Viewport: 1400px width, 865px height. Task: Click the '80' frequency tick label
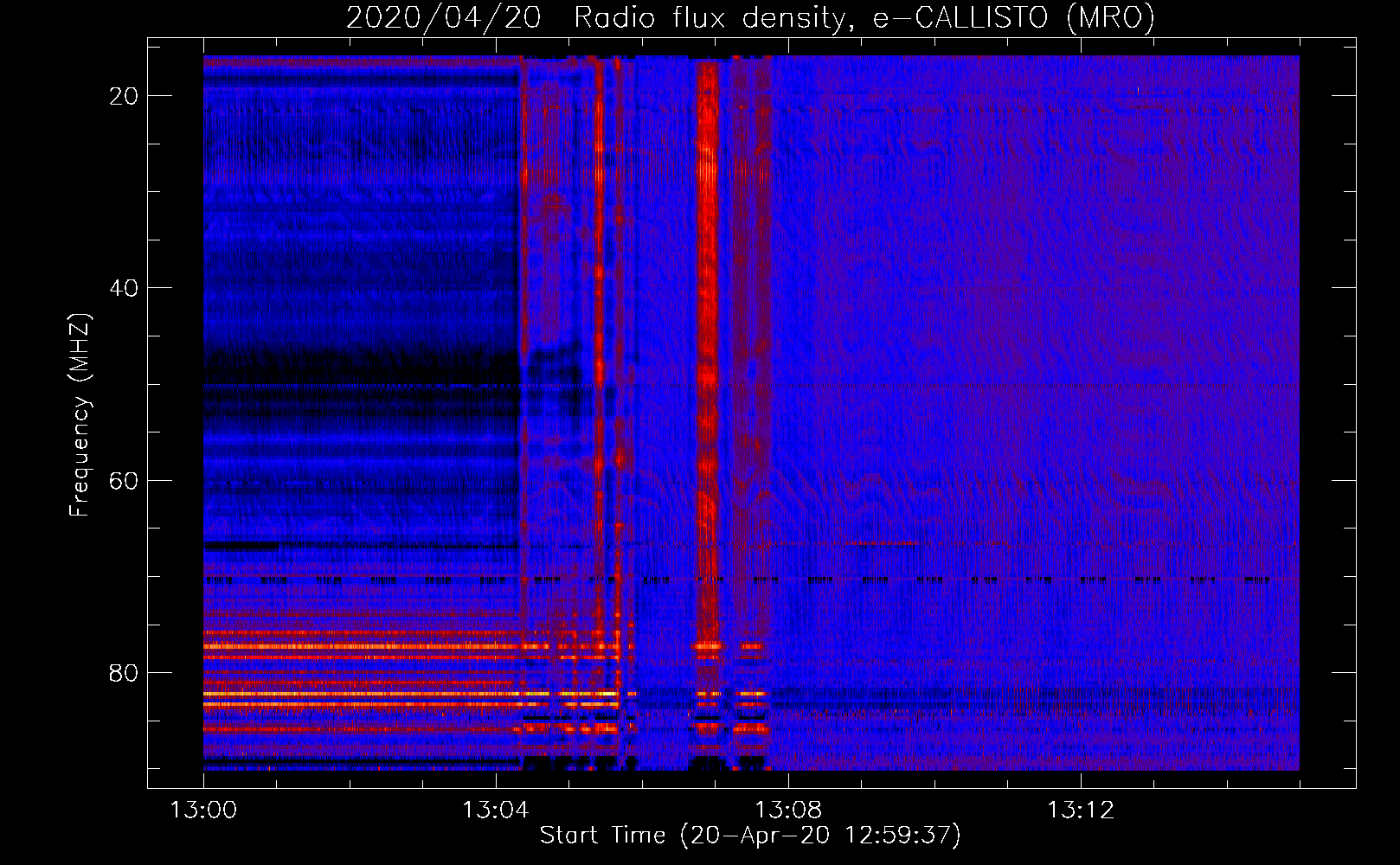pos(124,673)
